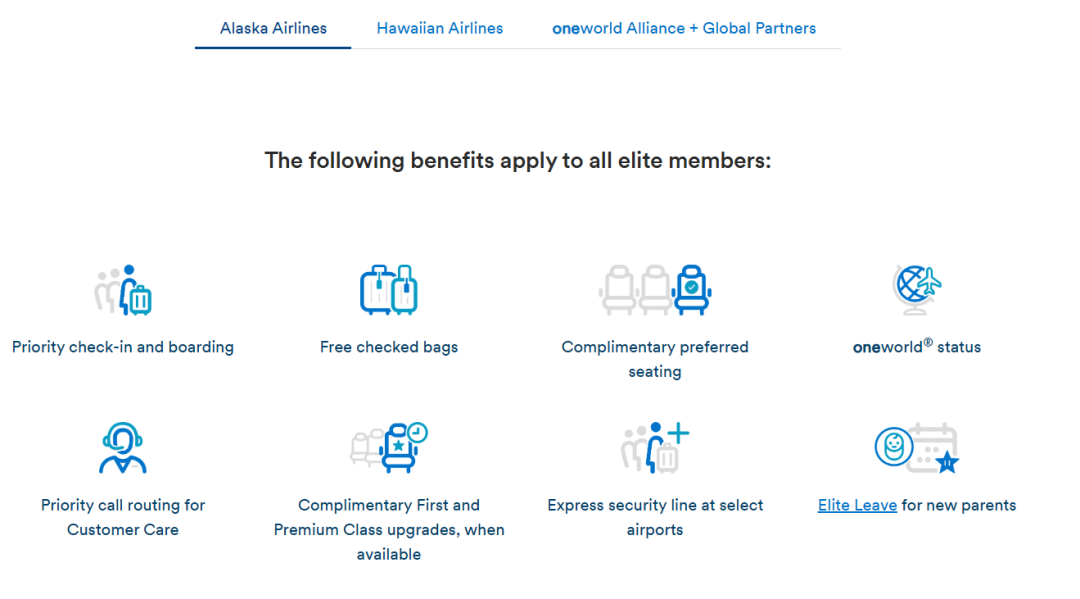This screenshot has height=599, width=1080.
Task: Click the "Priority call routing for Customer Care" text
Action: [x=123, y=517]
